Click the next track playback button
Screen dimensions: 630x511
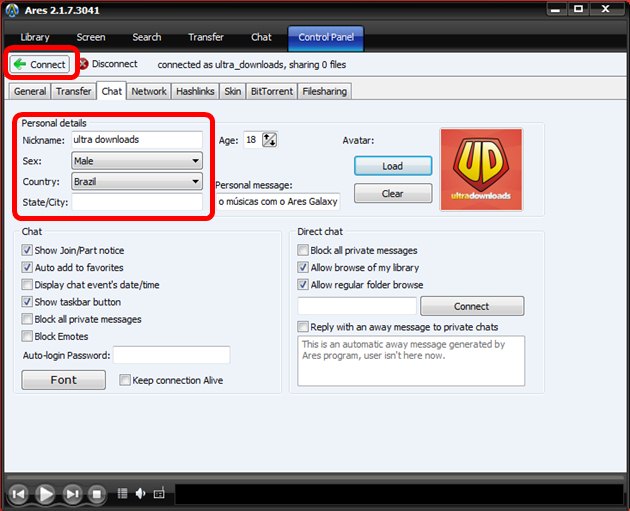coord(72,494)
